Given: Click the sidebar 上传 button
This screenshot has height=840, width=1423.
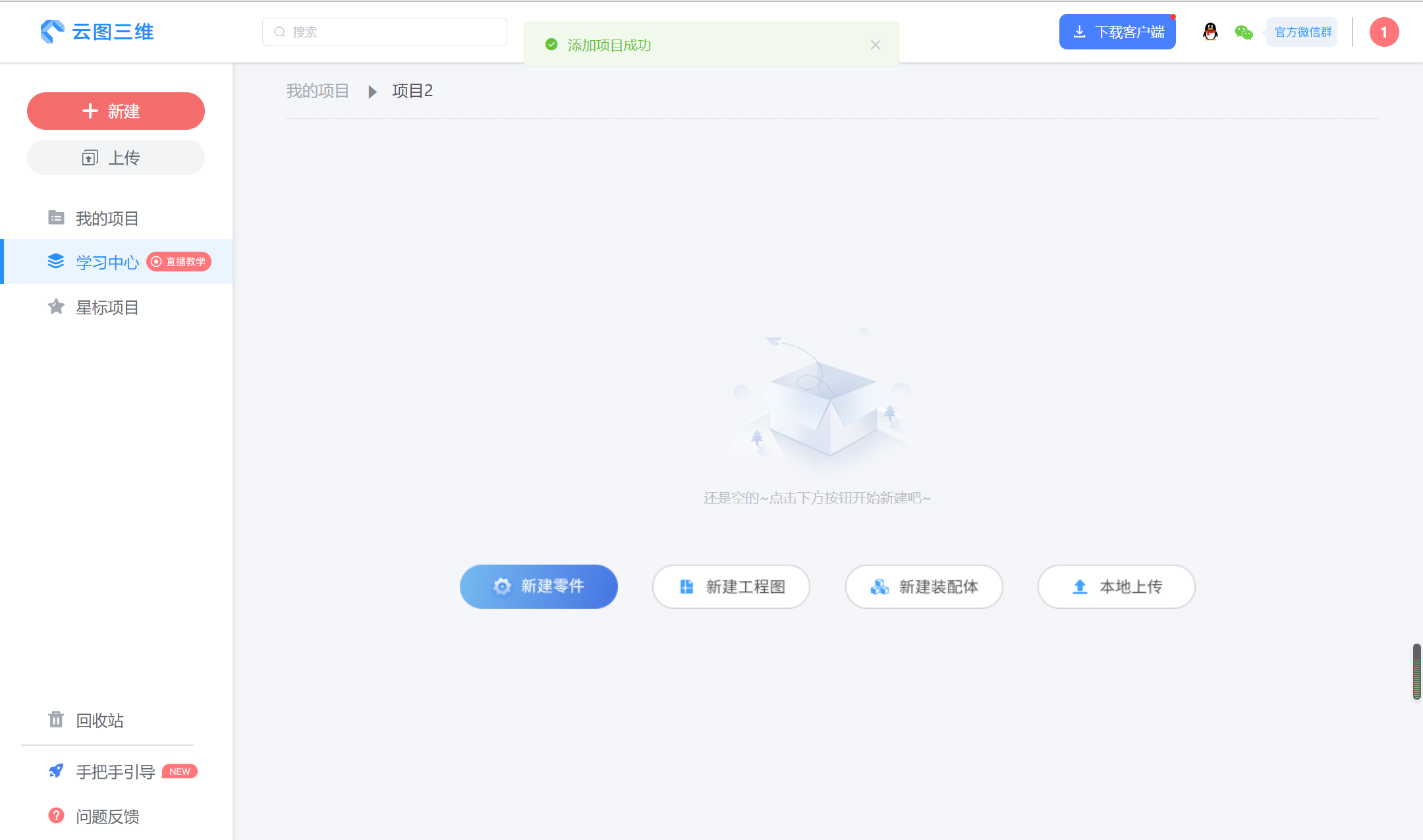Looking at the screenshot, I should (116, 157).
